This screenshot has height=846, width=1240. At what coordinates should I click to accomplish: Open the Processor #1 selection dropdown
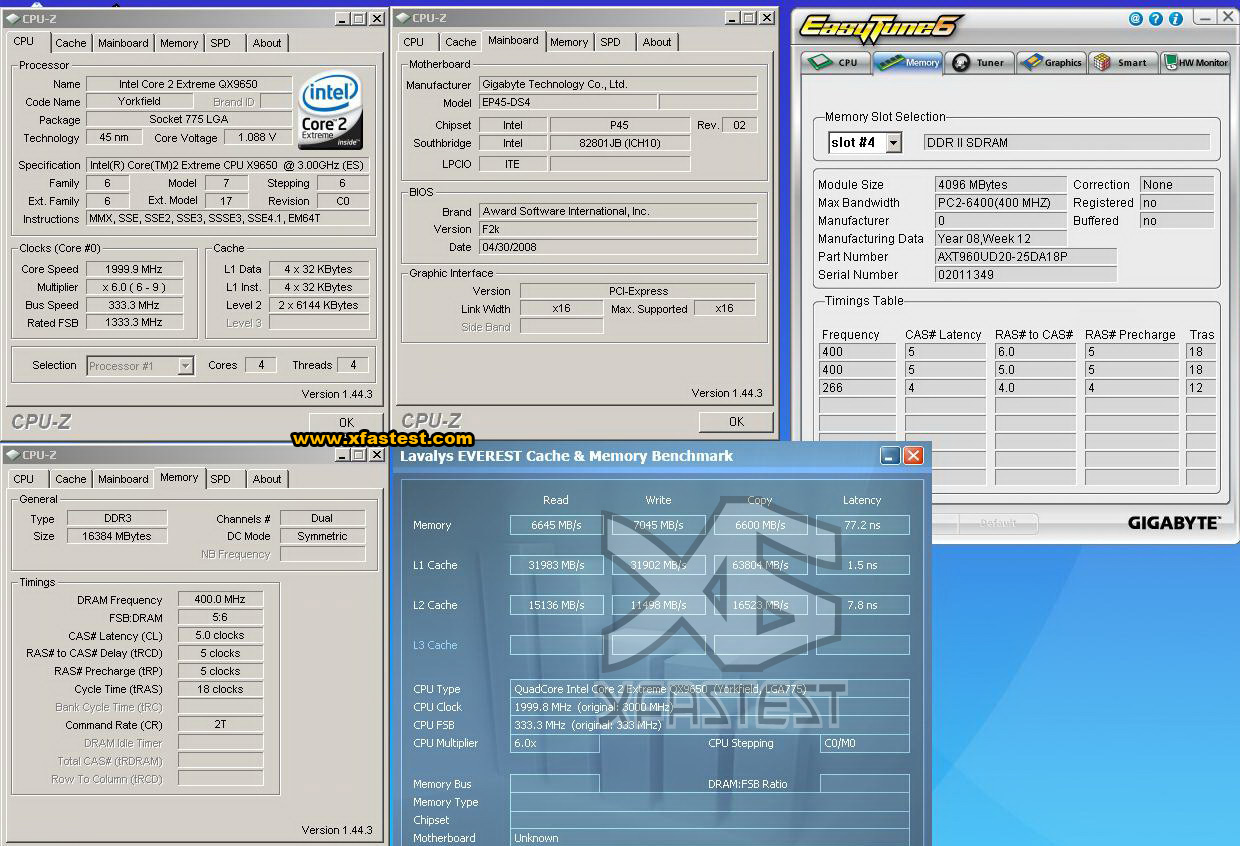[x=185, y=366]
